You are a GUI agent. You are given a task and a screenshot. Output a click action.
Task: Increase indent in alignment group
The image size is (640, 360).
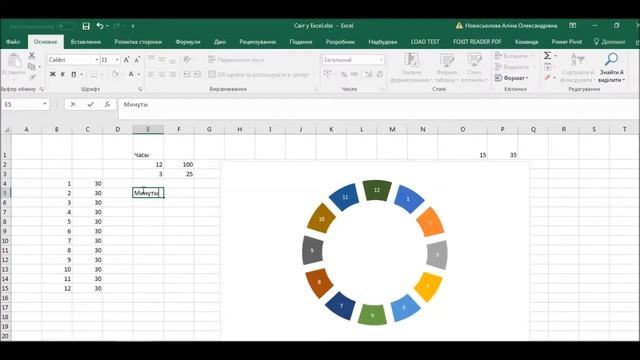(x=198, y=74)
